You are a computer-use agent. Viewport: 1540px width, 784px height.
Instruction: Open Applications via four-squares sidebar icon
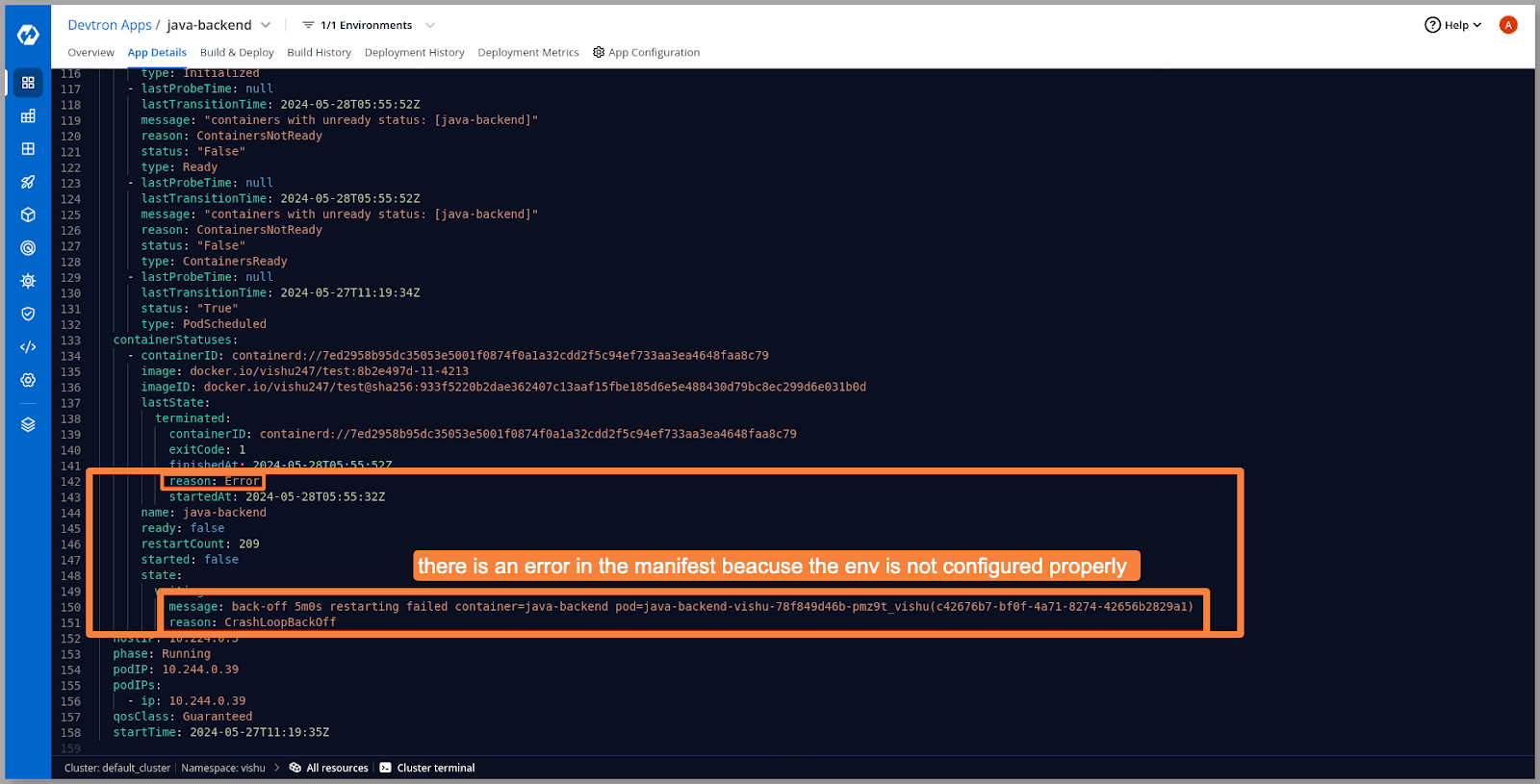[28, 83]
